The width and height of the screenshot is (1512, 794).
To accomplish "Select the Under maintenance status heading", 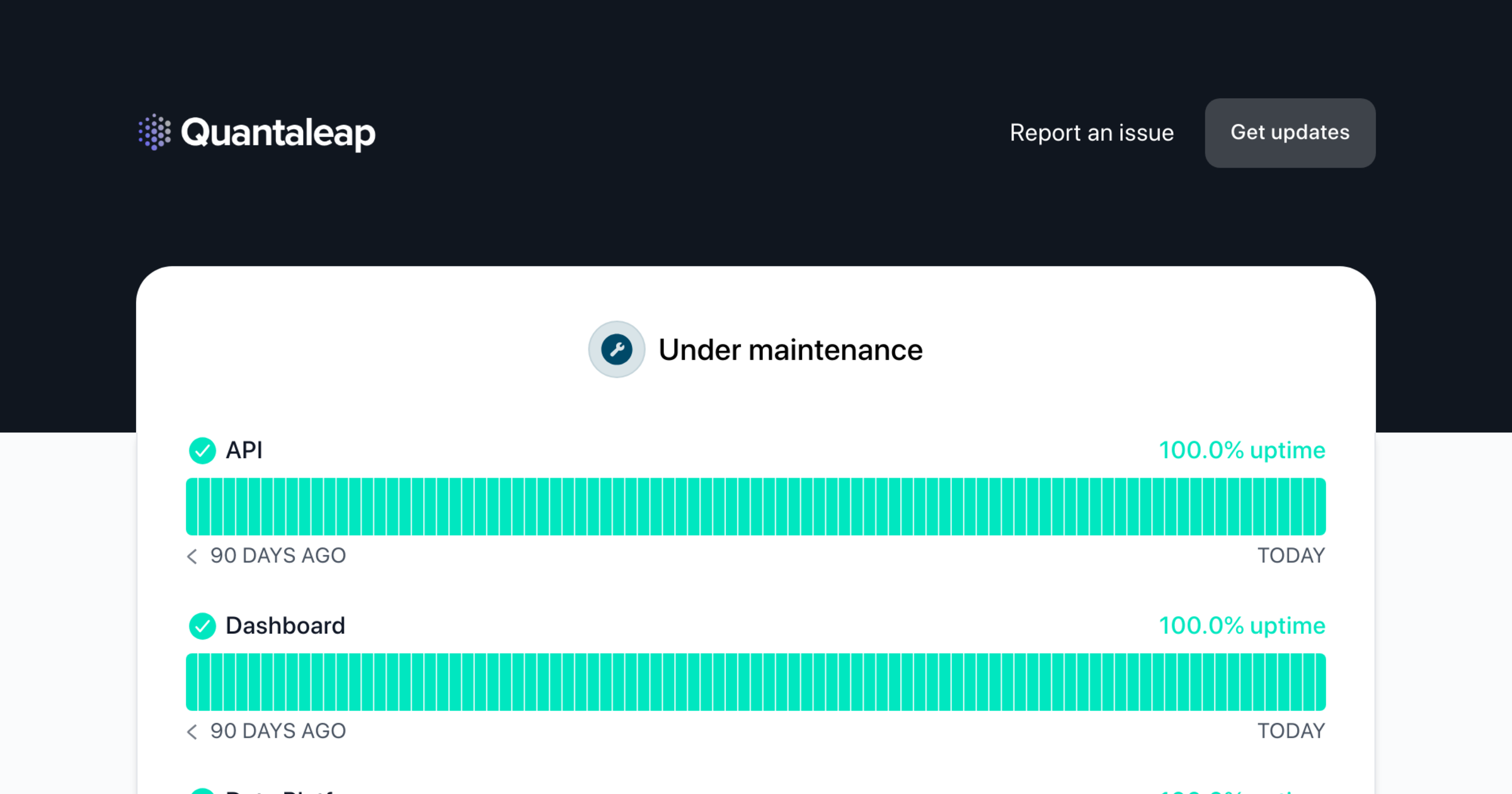I will point(790,350).
